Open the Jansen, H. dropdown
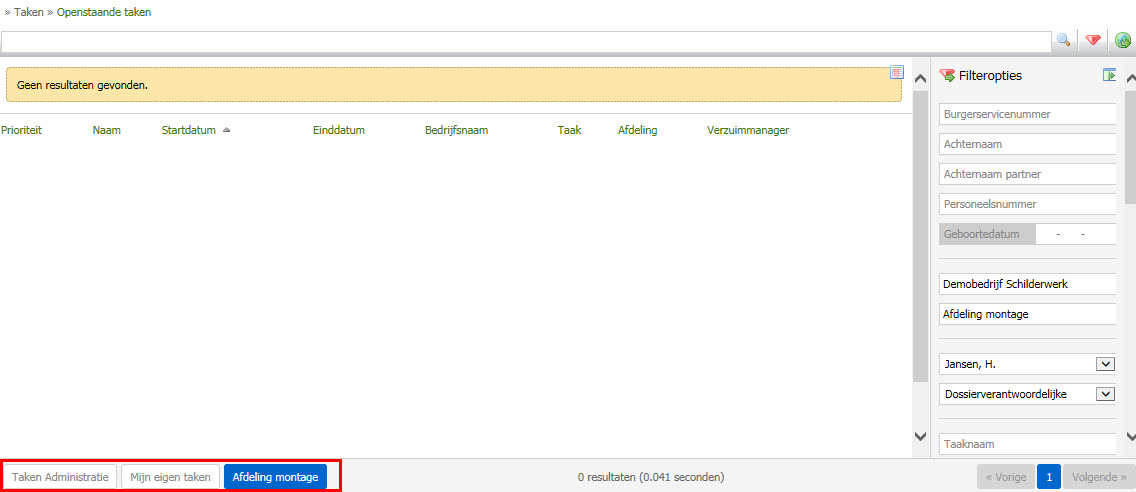 [1105, 364]
